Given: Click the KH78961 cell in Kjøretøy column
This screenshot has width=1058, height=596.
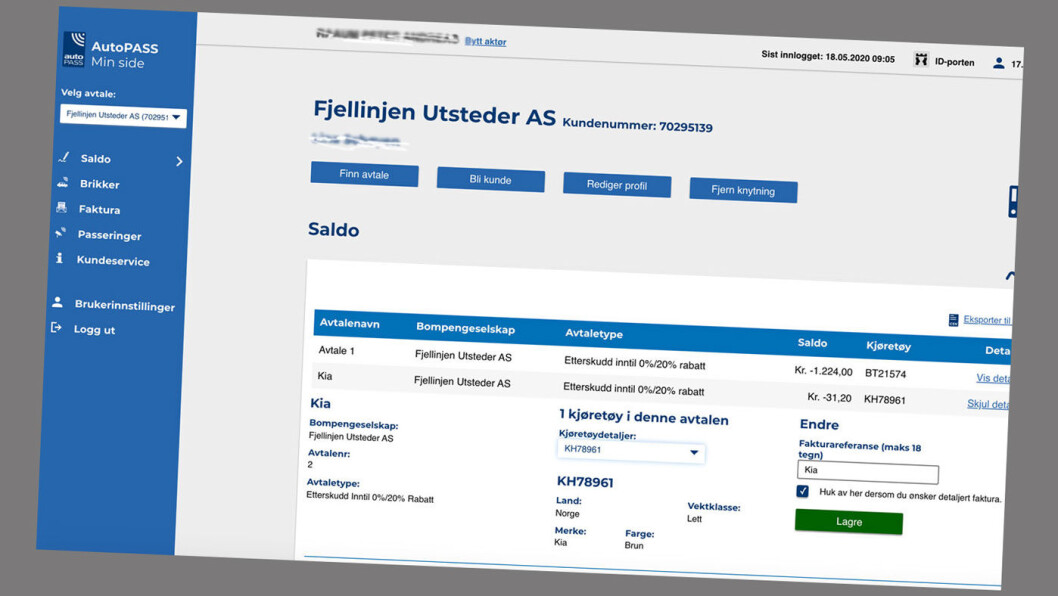Looking at the screenshot, I should [x=885, y=400].
